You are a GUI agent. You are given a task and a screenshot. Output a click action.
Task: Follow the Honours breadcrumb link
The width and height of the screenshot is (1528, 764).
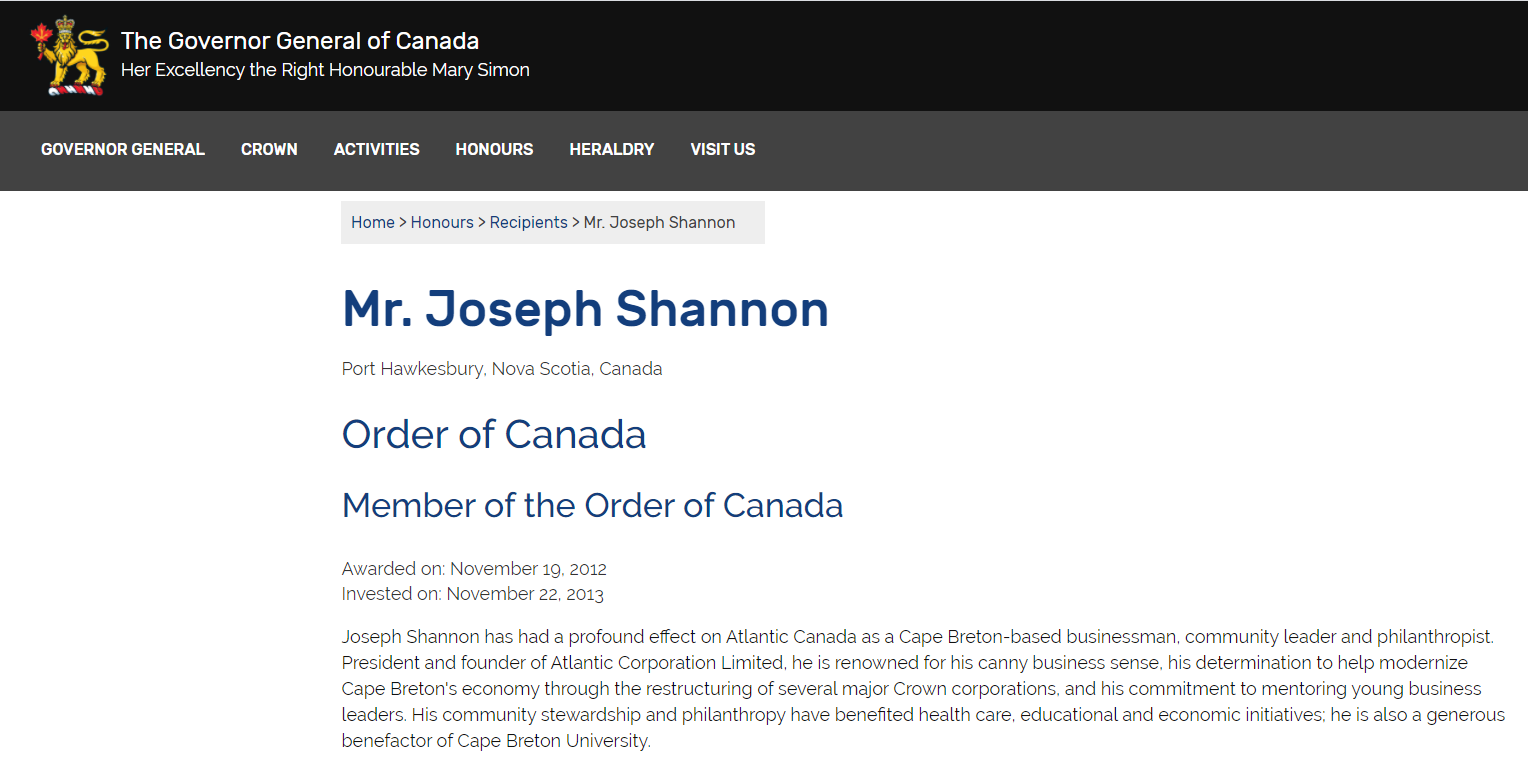coord(442,222)
